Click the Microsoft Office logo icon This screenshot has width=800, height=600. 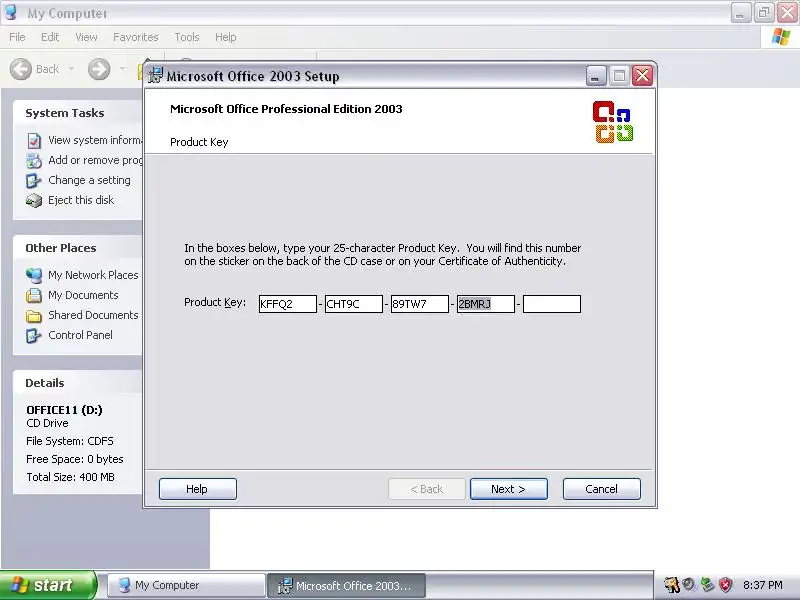click(x=613, y=121)
